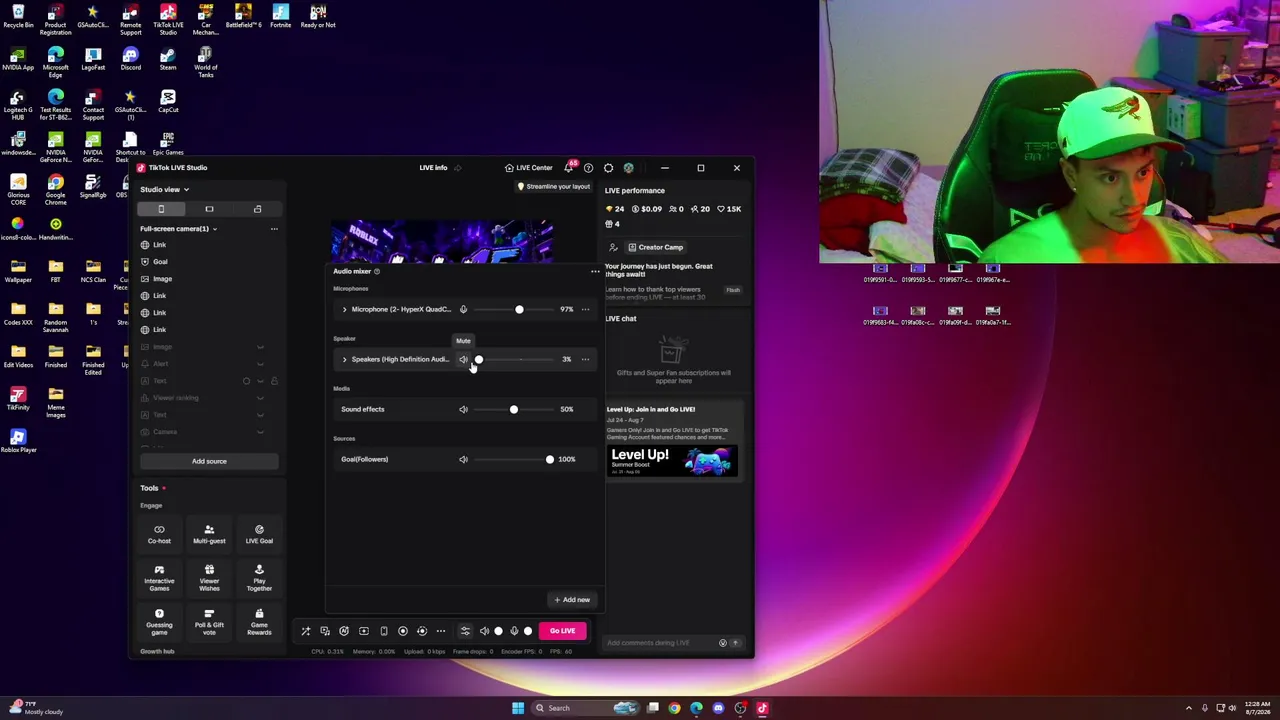
Task: Open Google Chrome from the taskbar
Action: (x=674, y=708)
